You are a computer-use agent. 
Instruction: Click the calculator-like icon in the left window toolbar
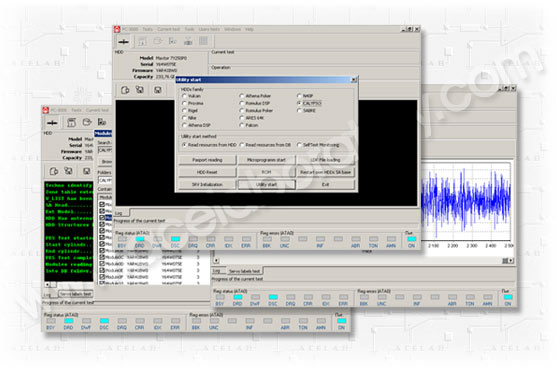pos(72,122)
